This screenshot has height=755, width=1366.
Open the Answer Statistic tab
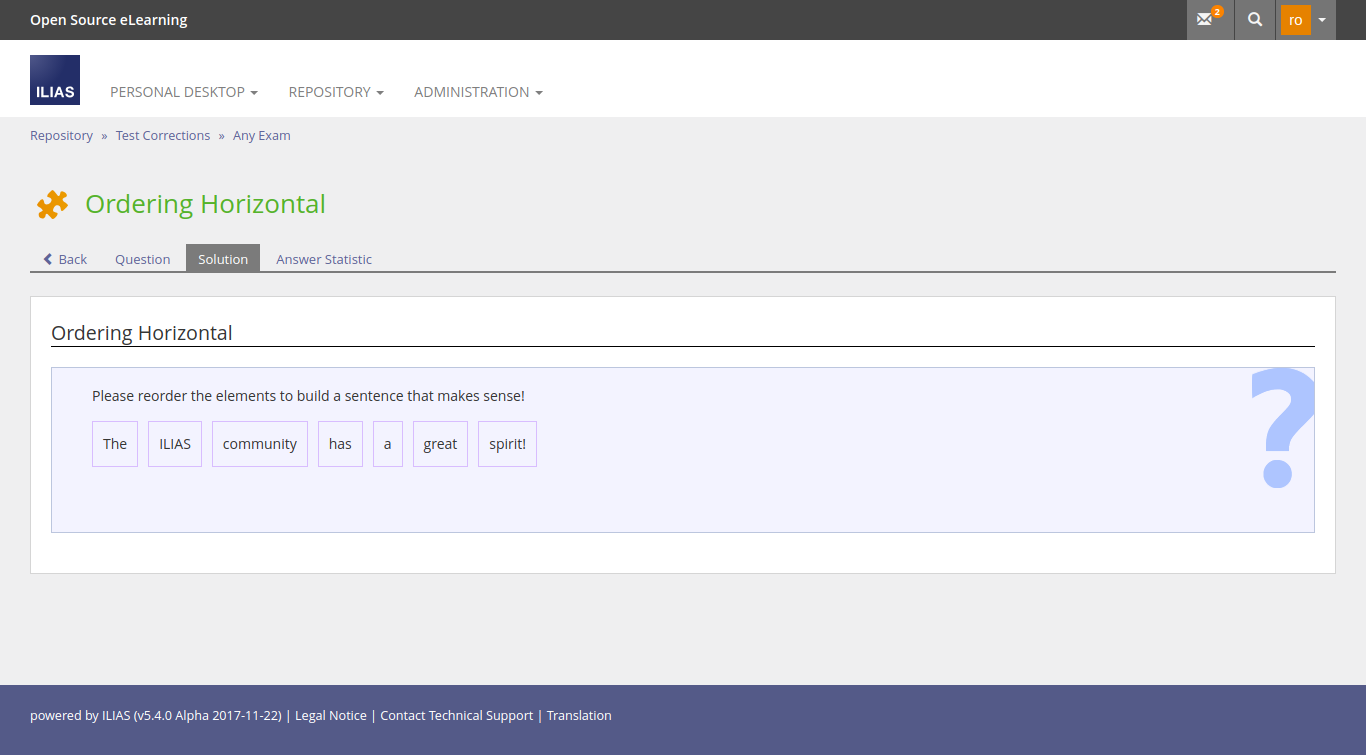324,259
